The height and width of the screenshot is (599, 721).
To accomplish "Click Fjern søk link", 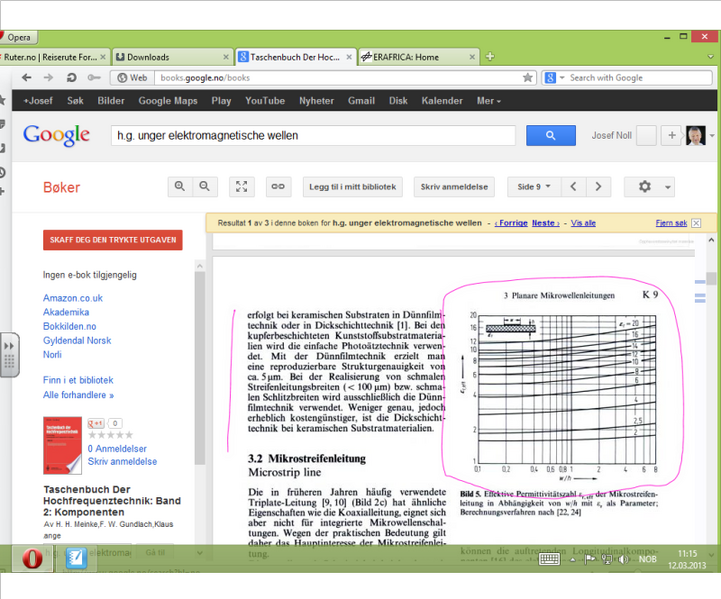I will 671,223.
